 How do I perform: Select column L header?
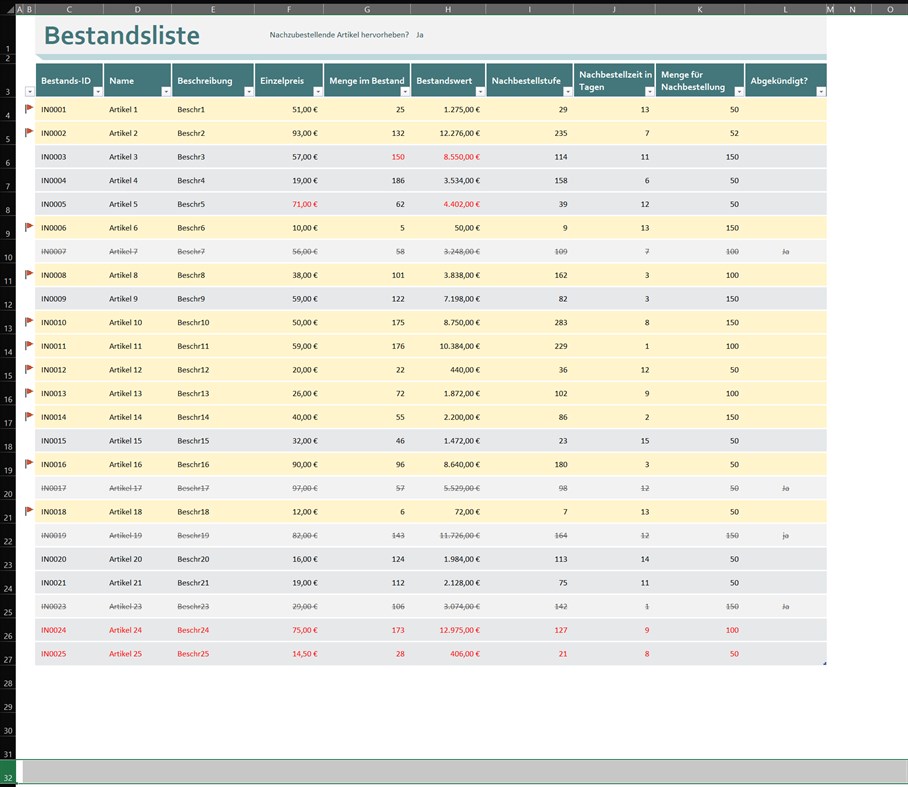(785, 9)
